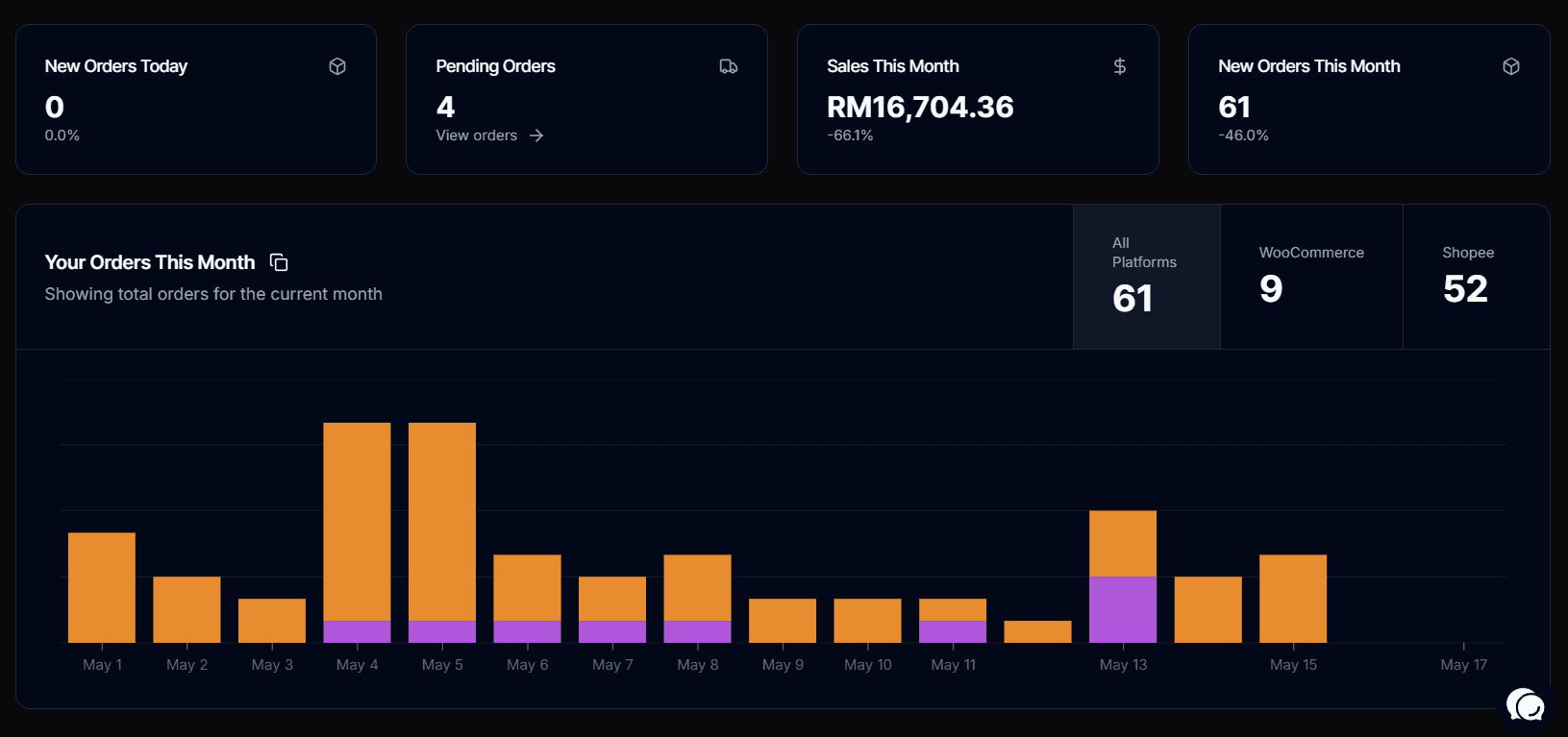Click the delivery truck icon on Pending Orders
Screen dimensions: 1568x737
(x=729, y=66)
